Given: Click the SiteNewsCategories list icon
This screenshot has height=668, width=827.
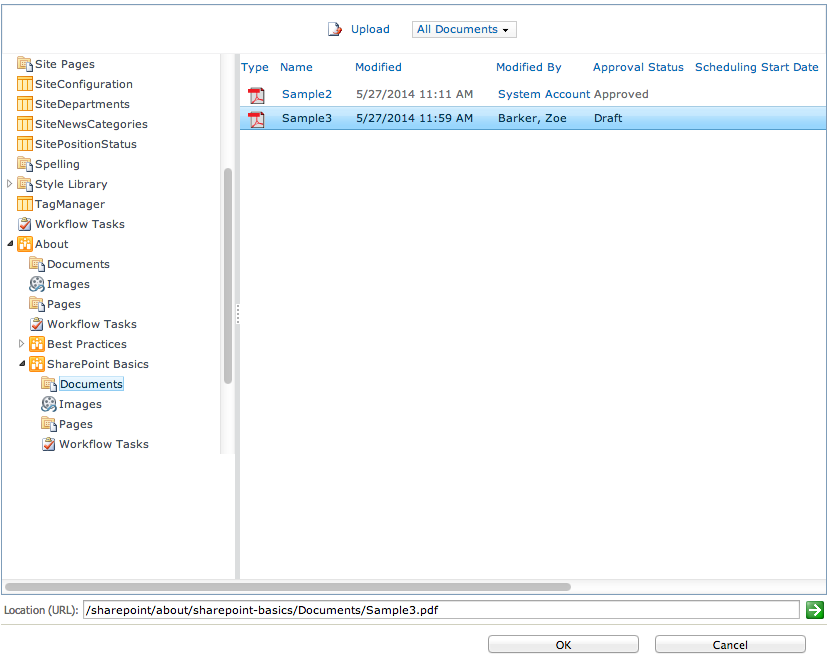Looking at the screenshot, I should coord(25,124).
